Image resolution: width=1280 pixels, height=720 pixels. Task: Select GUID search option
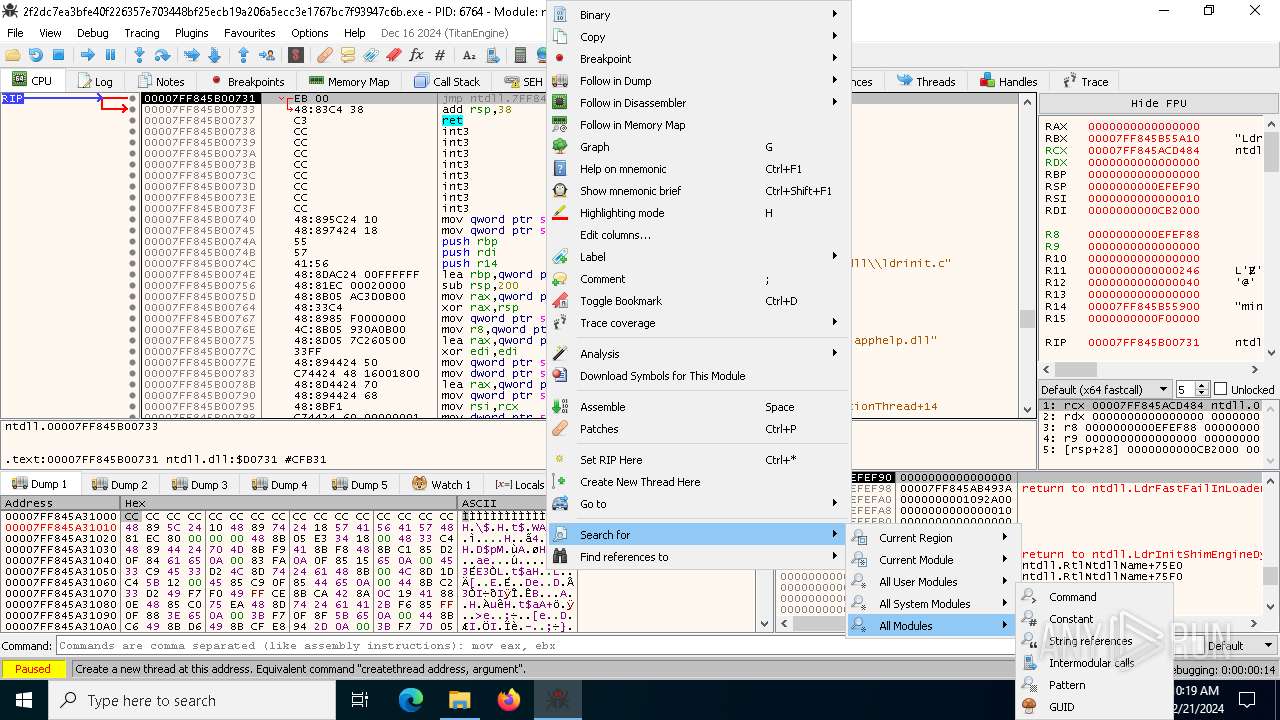[x=1094, y=707]
